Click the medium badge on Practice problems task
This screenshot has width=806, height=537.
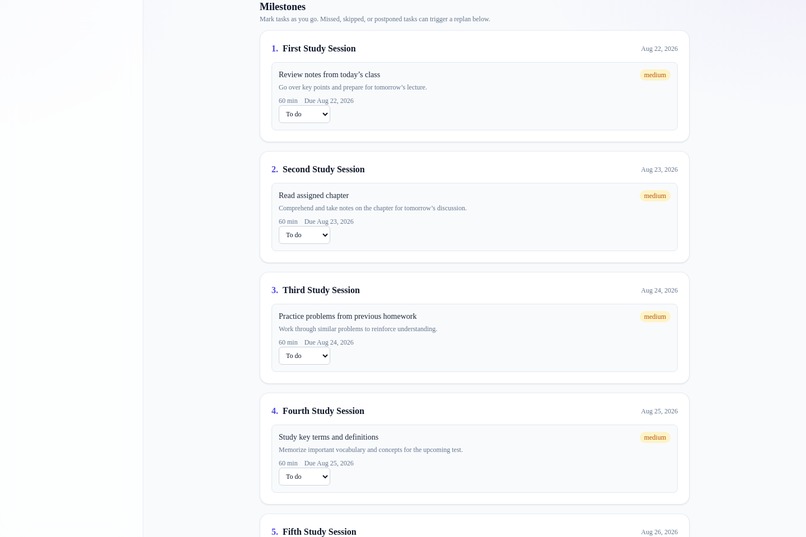[654, 317]
